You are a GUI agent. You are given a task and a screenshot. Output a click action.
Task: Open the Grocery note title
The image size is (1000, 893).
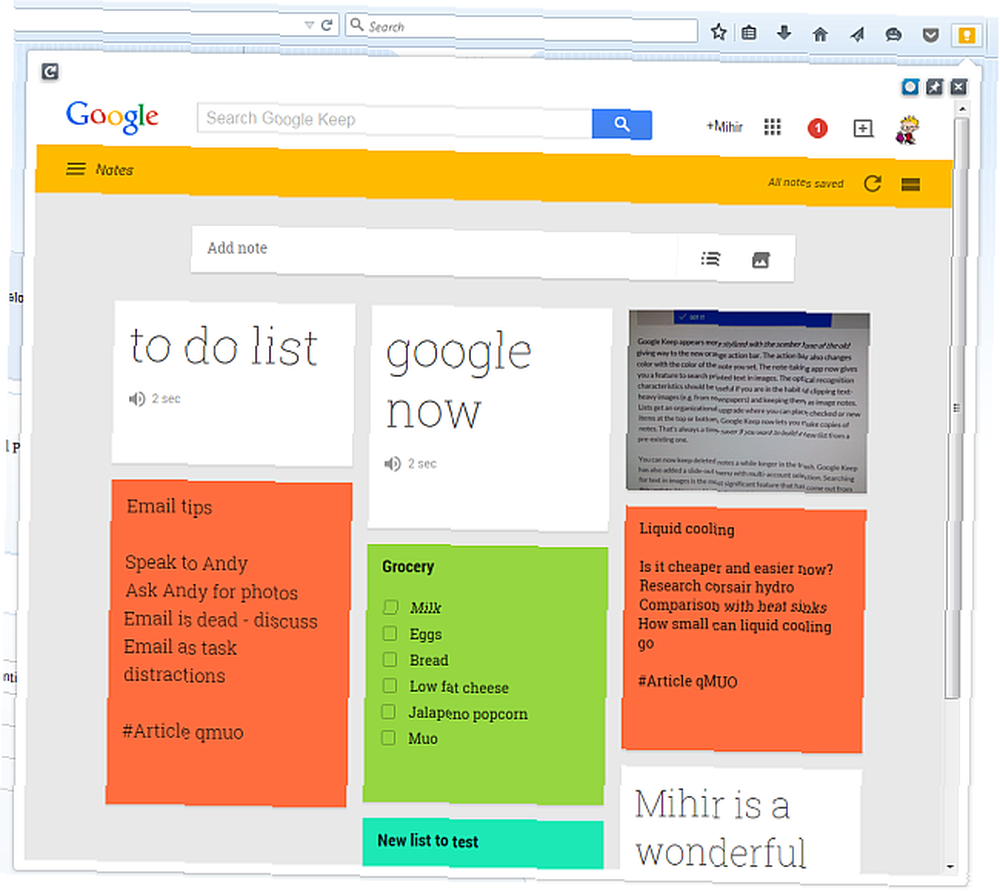408,566
